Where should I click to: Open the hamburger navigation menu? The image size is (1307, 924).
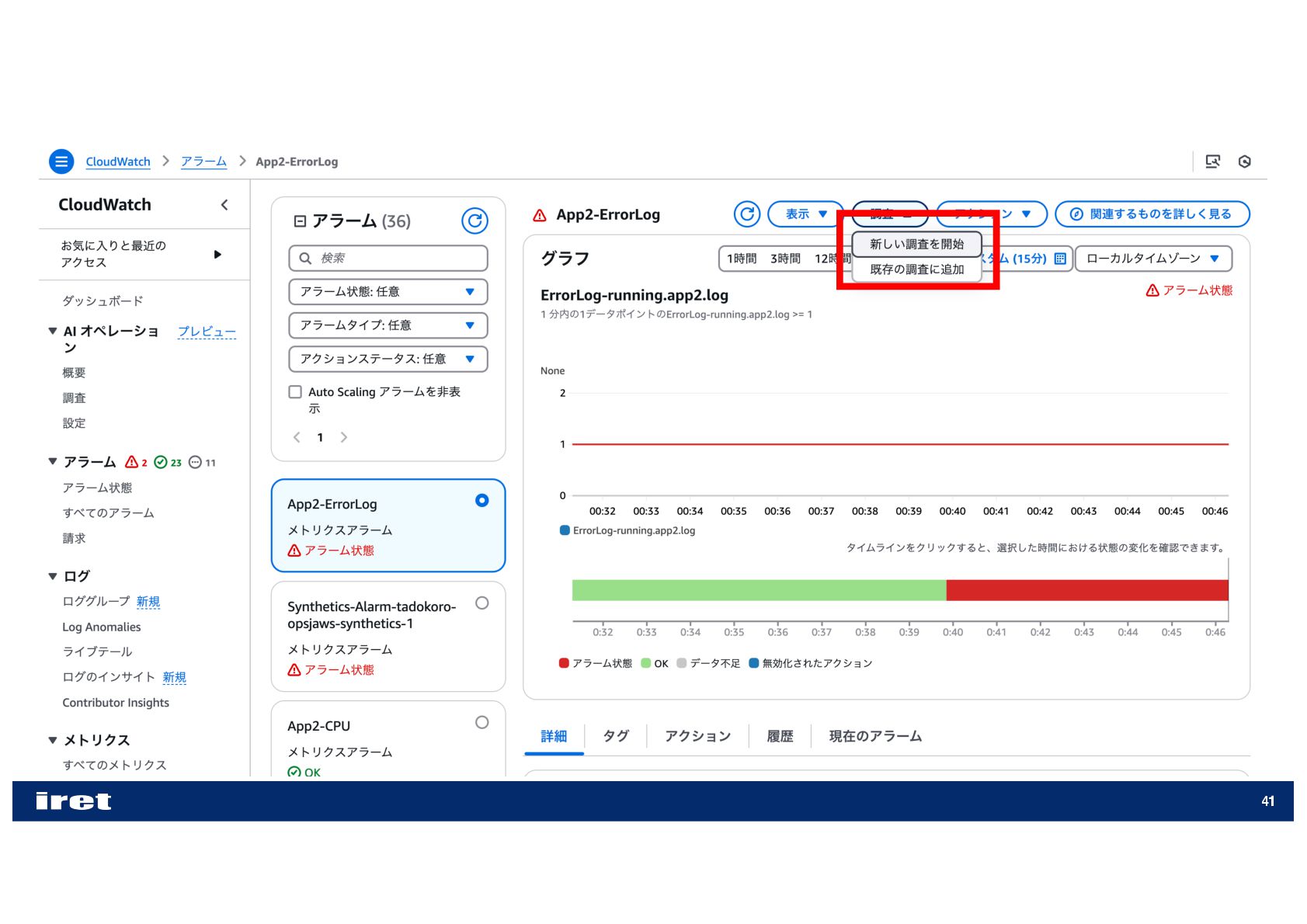[x=61, y=162]
